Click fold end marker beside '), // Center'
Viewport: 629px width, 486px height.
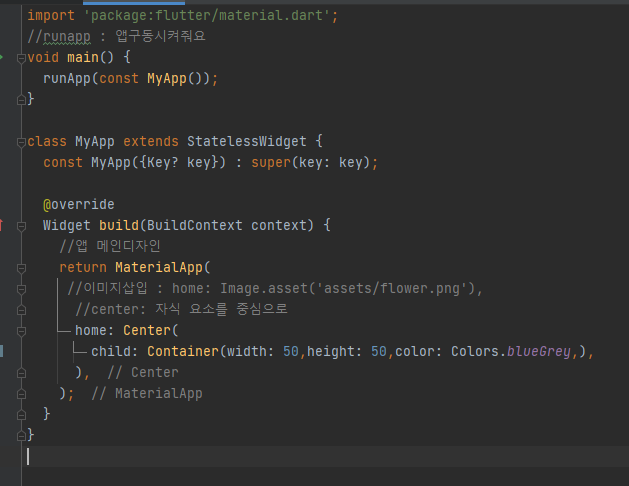click(21, 373)
